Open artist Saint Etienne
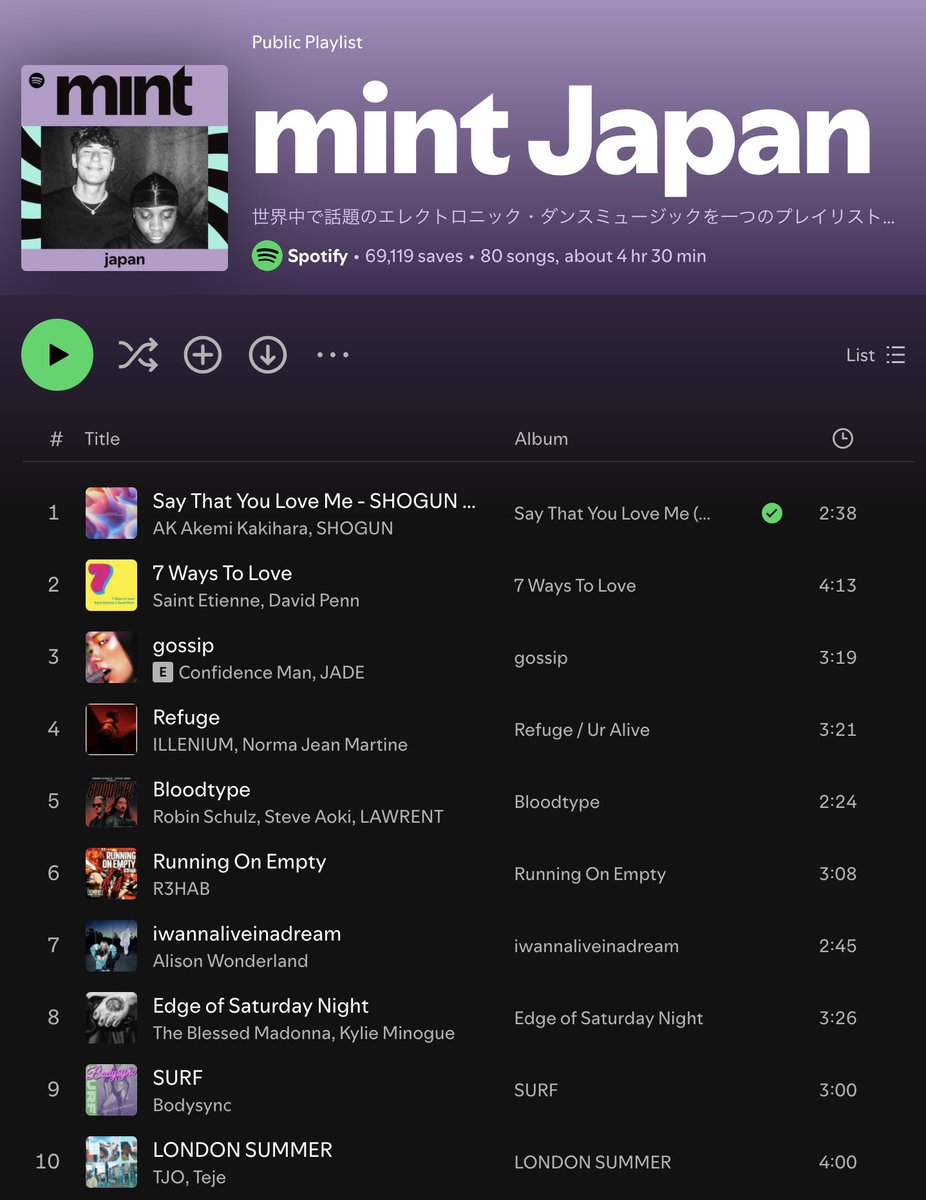 (206, 600)
